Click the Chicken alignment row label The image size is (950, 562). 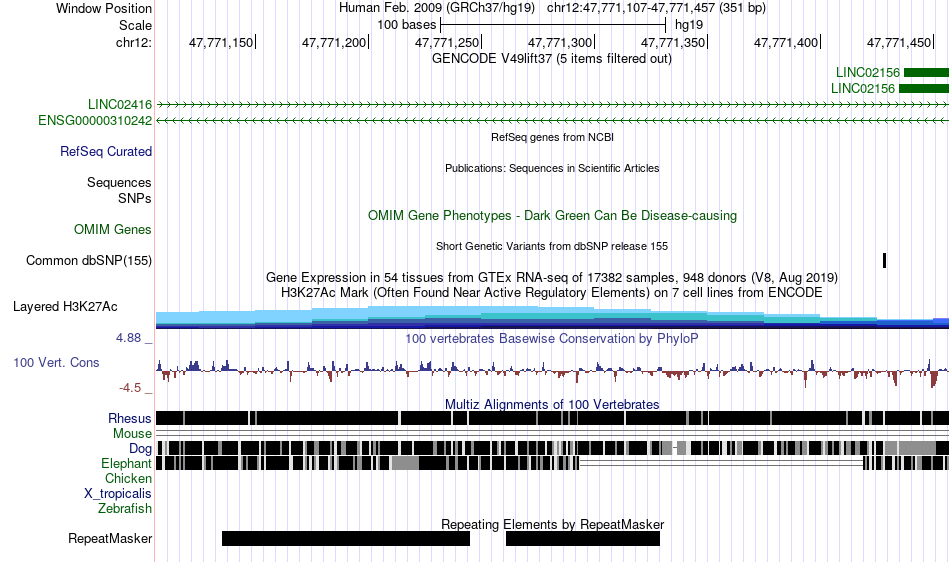point(128,478)
